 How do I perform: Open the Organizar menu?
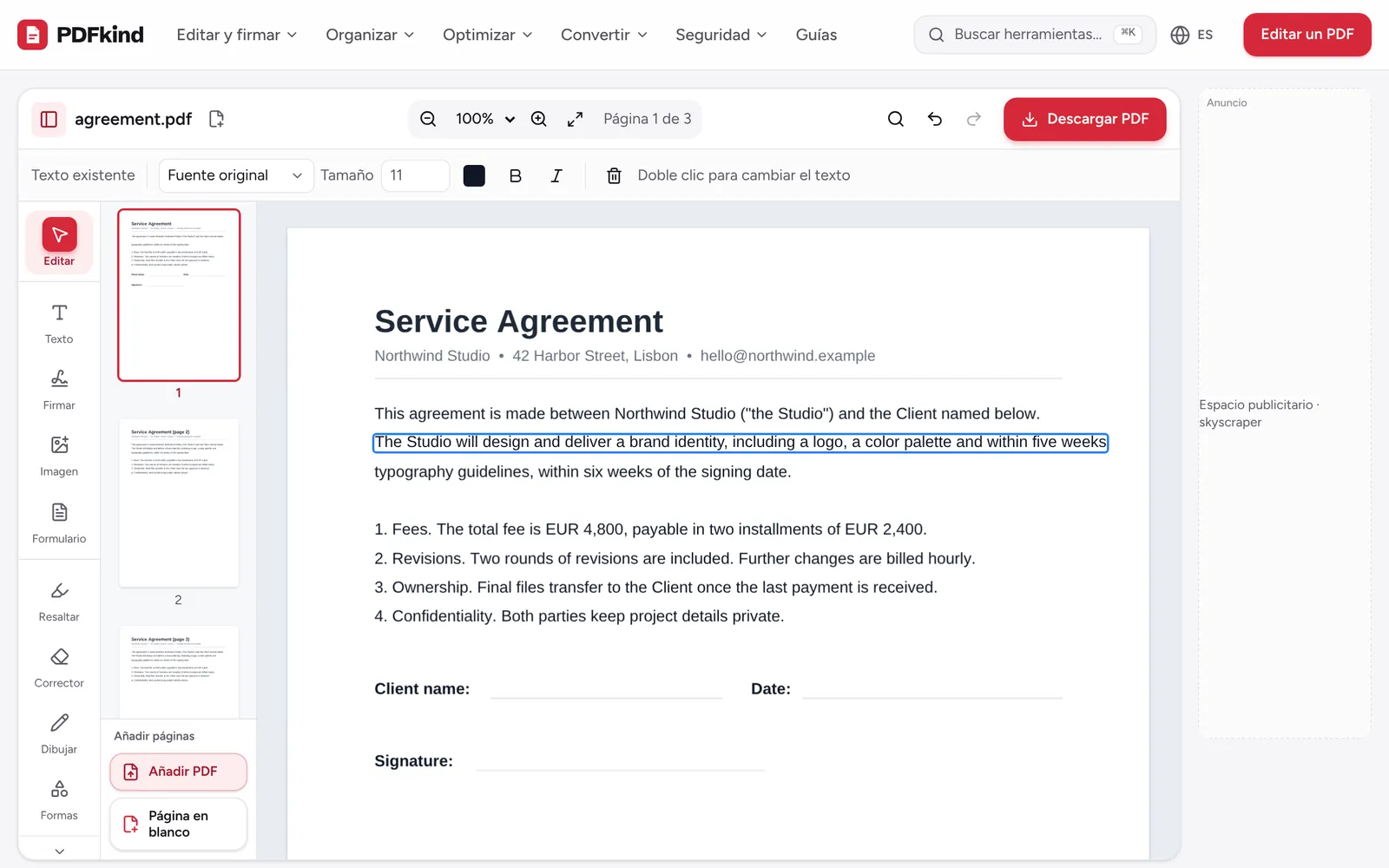[370, 35]
